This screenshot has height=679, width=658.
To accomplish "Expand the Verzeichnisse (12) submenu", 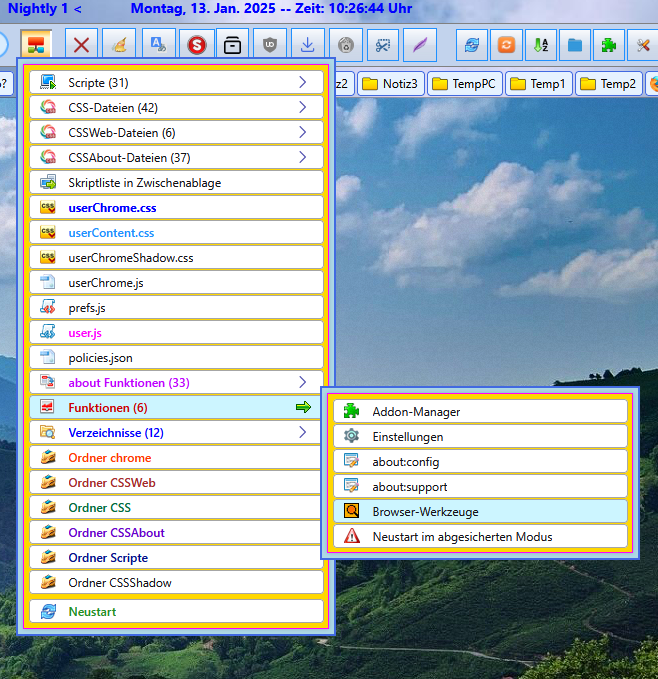I will [x=176, y=433].
